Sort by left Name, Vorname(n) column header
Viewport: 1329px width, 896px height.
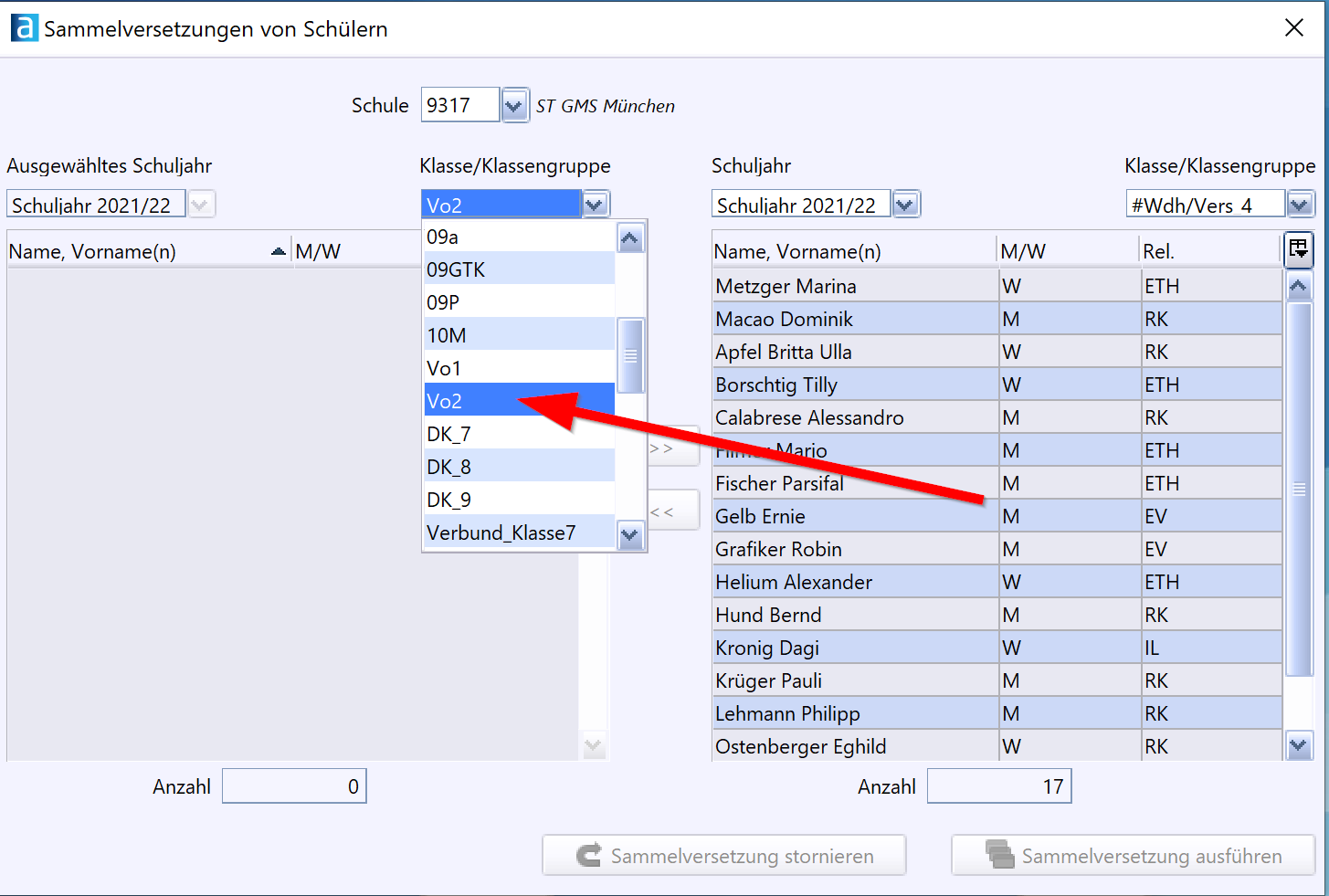(x=149, y=251)
